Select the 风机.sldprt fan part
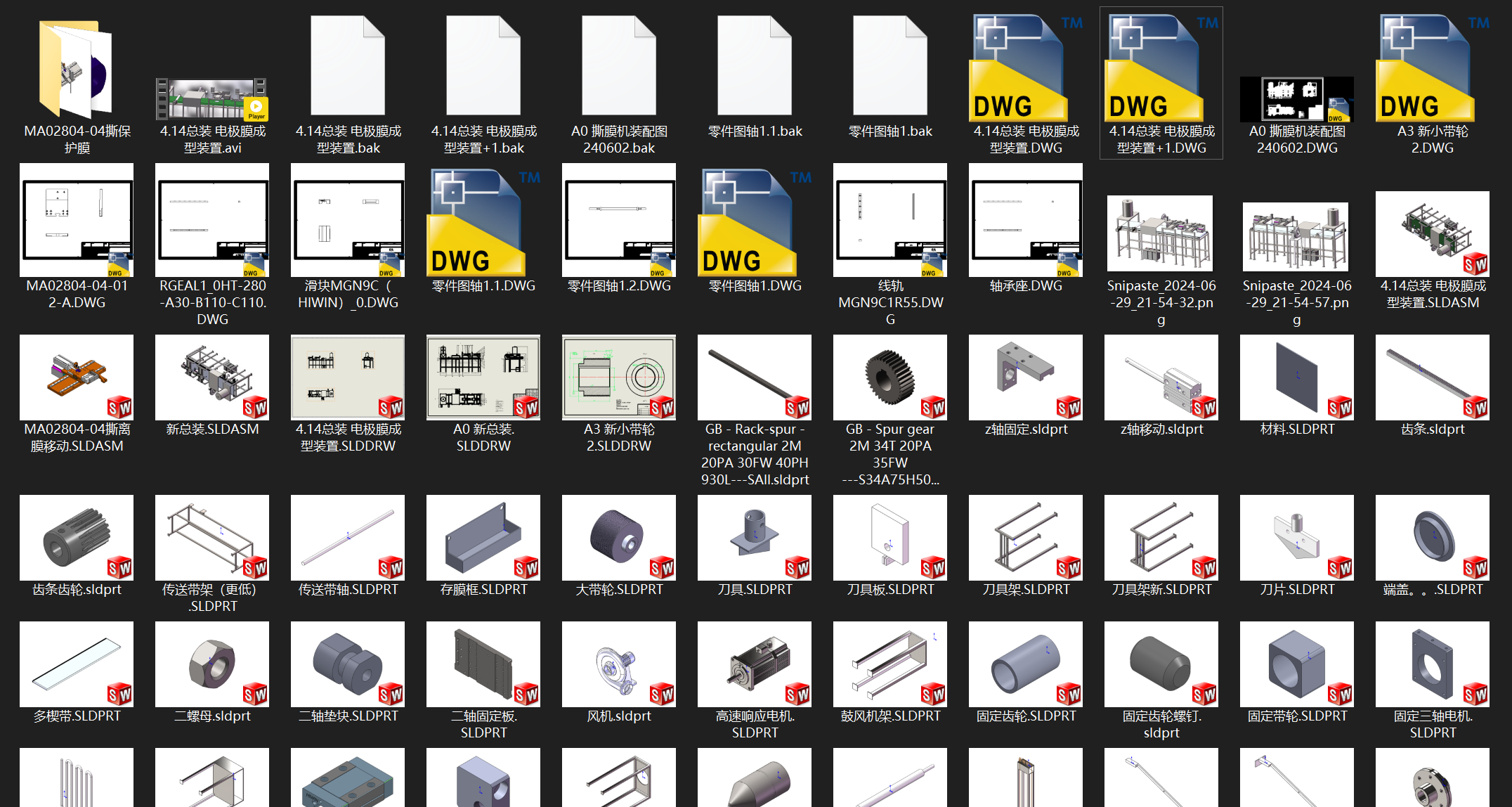This screenshot has height=807, width=1512. (x=619, y=665)
